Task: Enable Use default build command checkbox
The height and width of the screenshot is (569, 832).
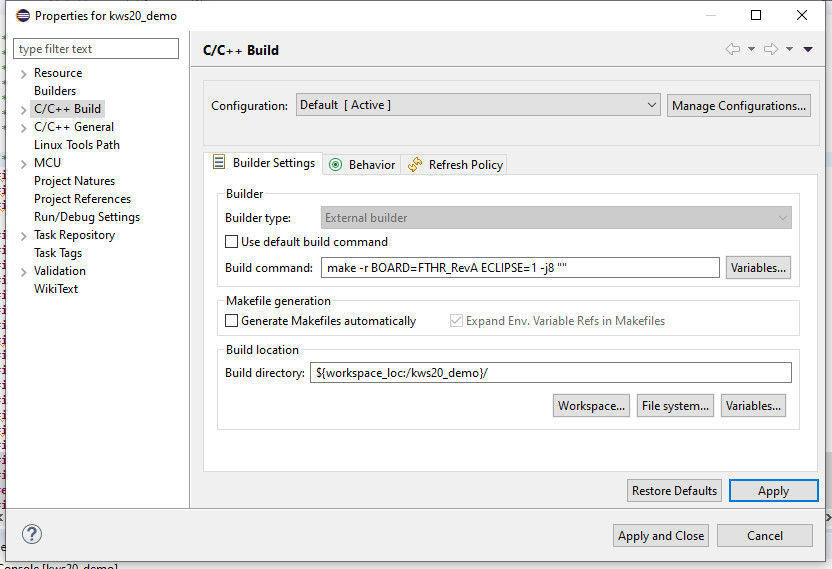Action: point(232,242)
